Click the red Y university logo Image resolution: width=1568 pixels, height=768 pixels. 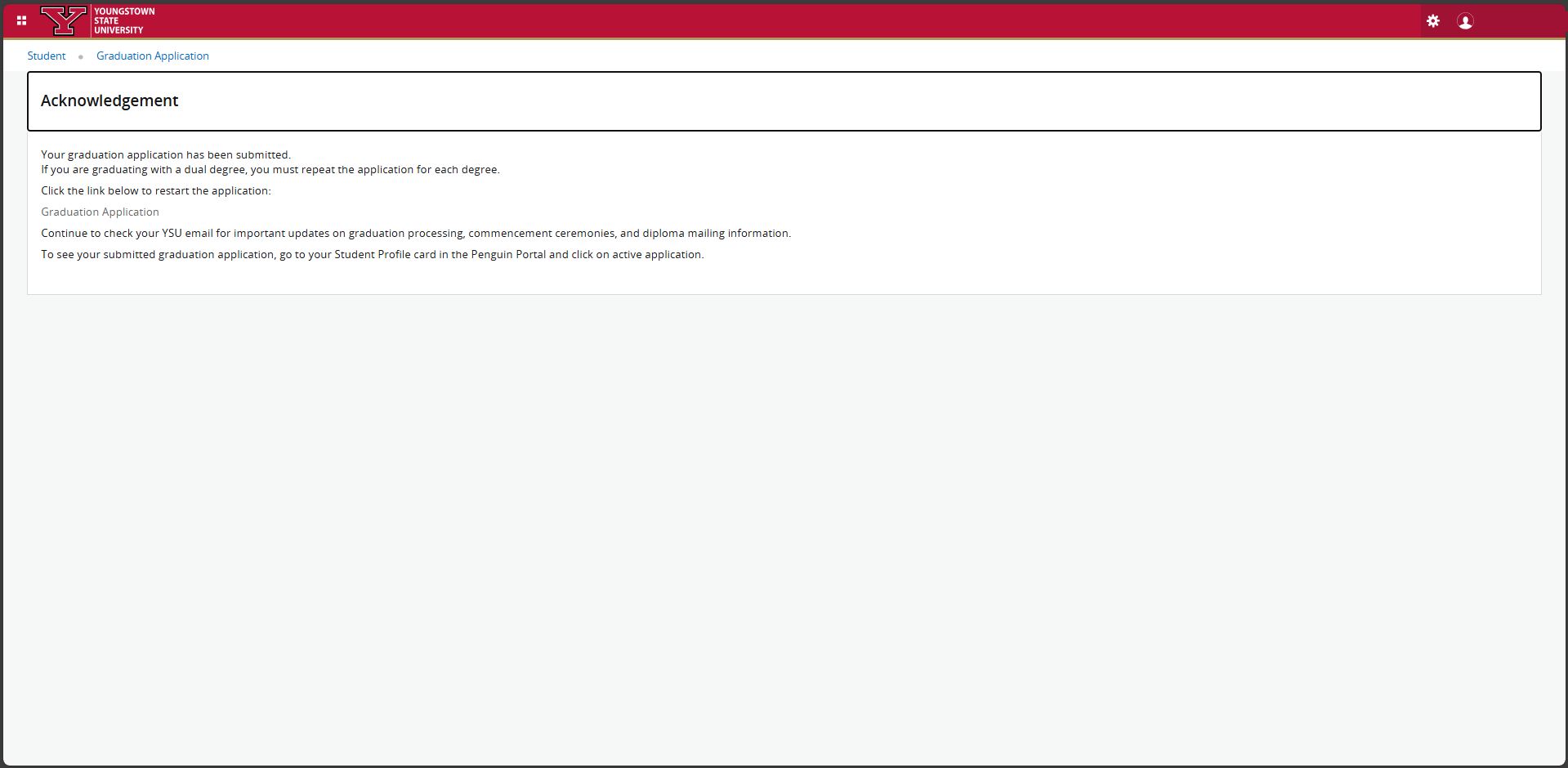click(64, 20)
